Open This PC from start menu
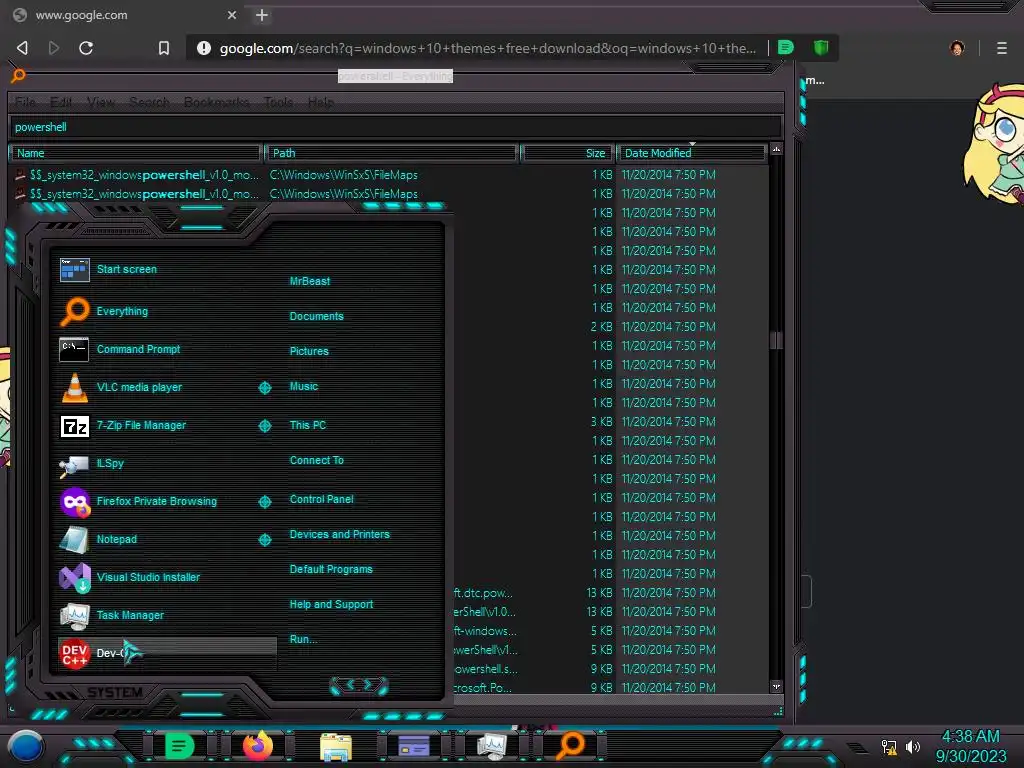This screenshot has height=768, width=1024. coord(308,425)
